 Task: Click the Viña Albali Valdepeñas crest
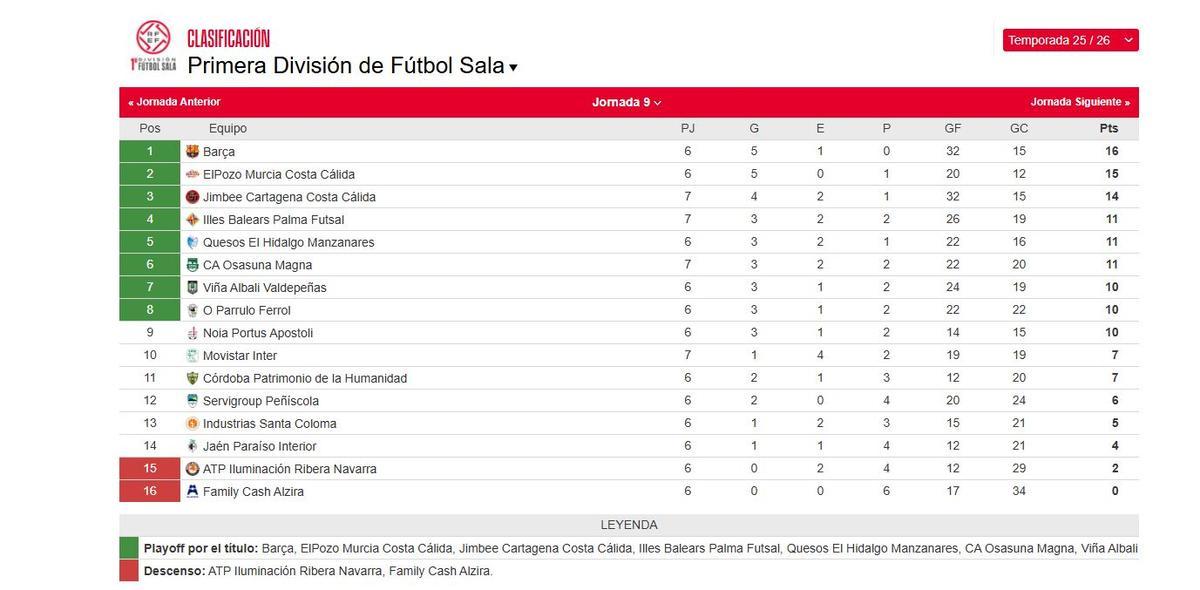pyautogui.click(x=192, y=287)
